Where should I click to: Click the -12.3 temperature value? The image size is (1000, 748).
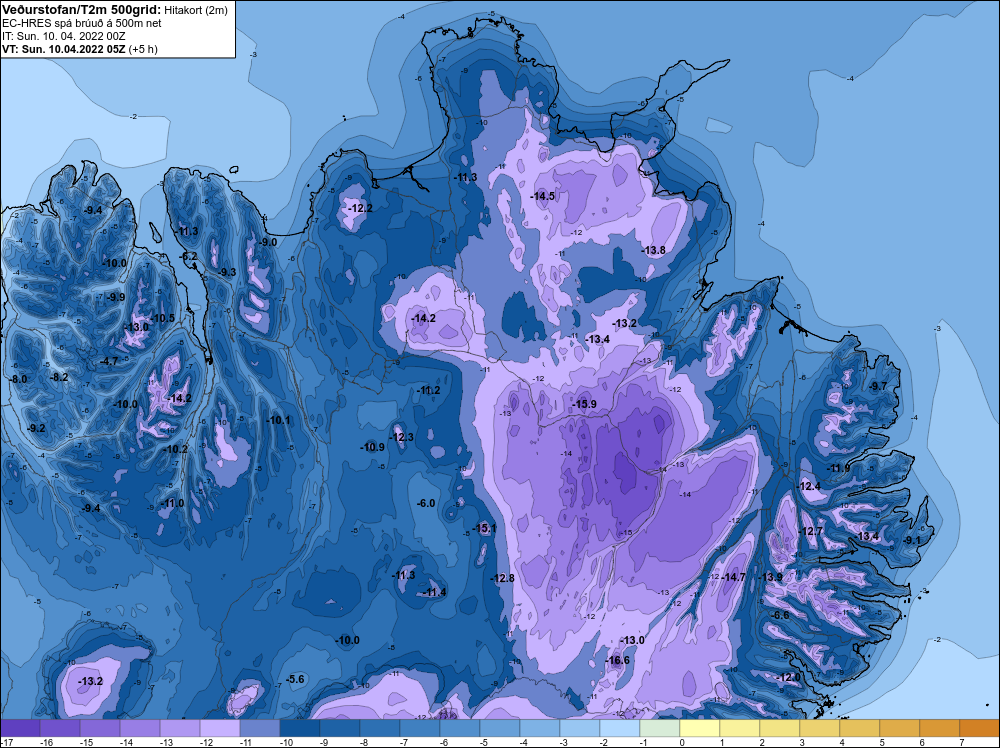click(x=402, y=437)
